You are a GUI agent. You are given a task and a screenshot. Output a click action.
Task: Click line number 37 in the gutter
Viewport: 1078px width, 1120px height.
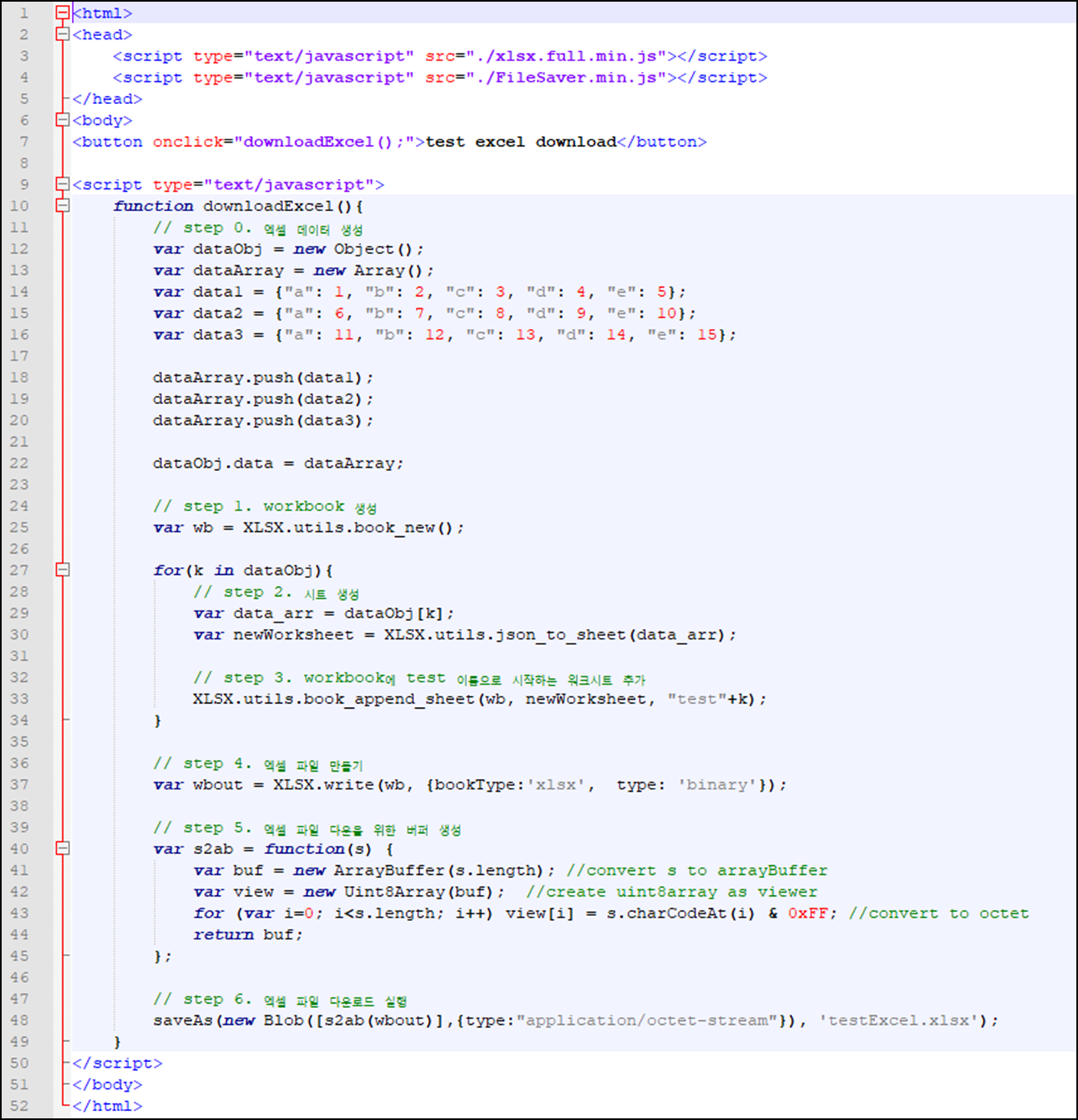pyautogui.click(x=19, y=785)
